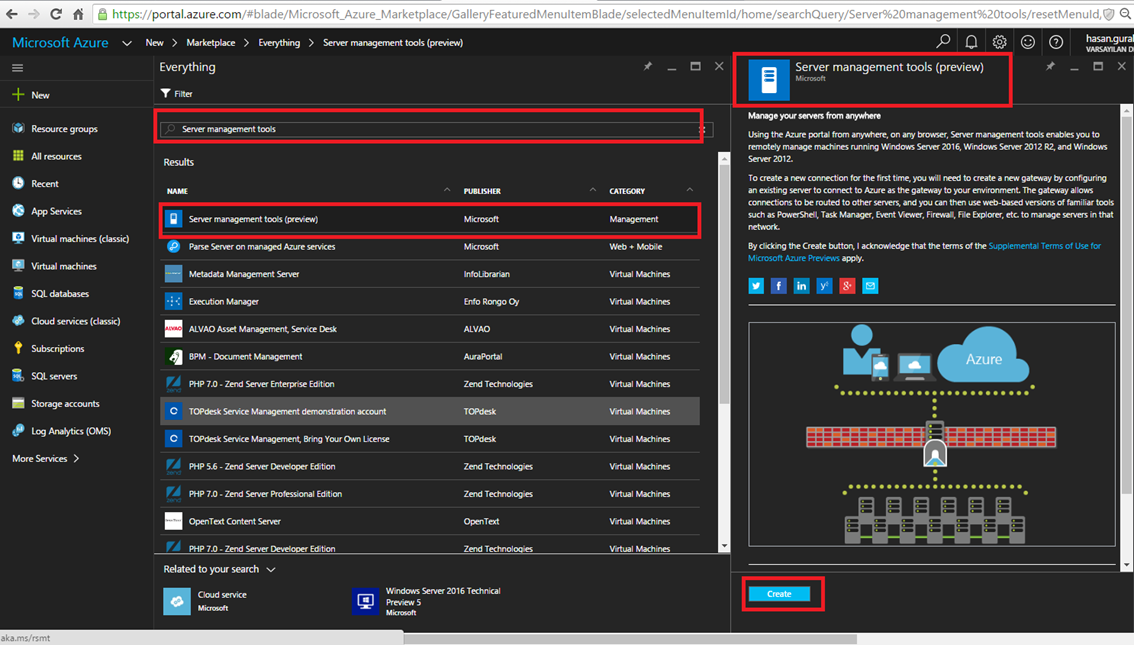Image resolution: width=1134 pixels, height=645 pixels.
Task: Open Supplemental Terms of Use link
Action: [924, 252]
